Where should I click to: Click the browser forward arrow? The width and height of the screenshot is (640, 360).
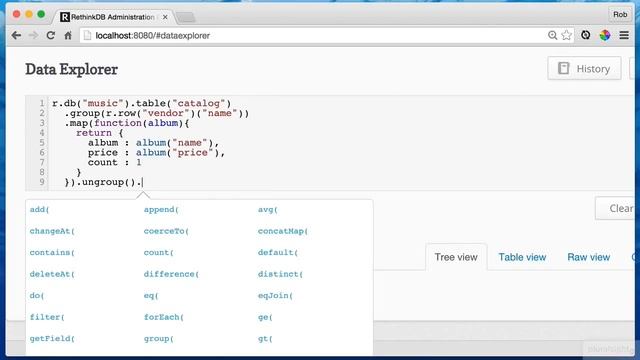click(33, 36)
